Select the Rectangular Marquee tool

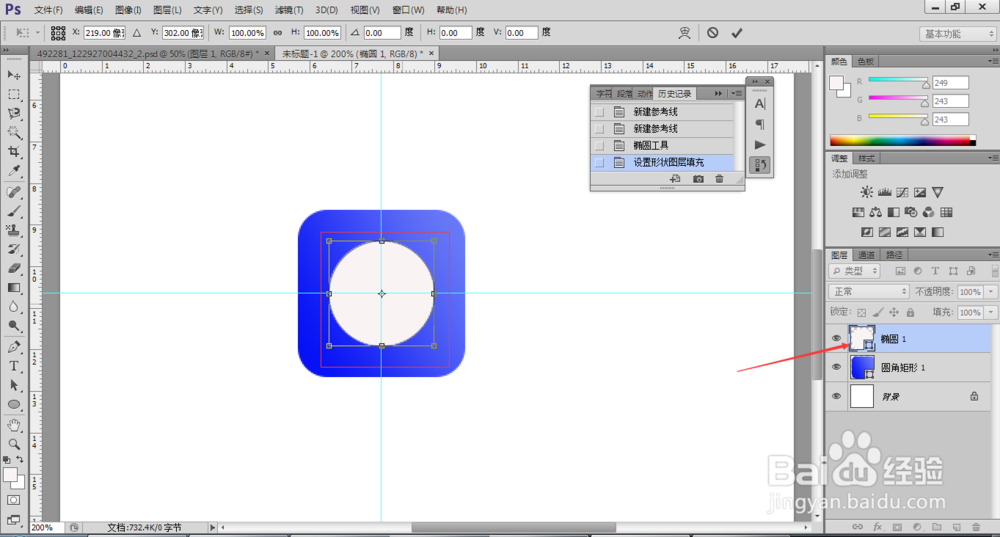click(13, 94)
